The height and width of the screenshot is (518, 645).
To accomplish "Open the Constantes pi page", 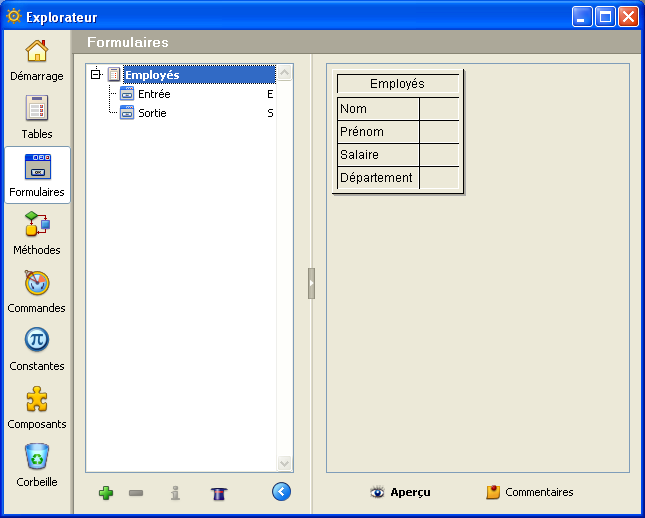I will [37, 349].
